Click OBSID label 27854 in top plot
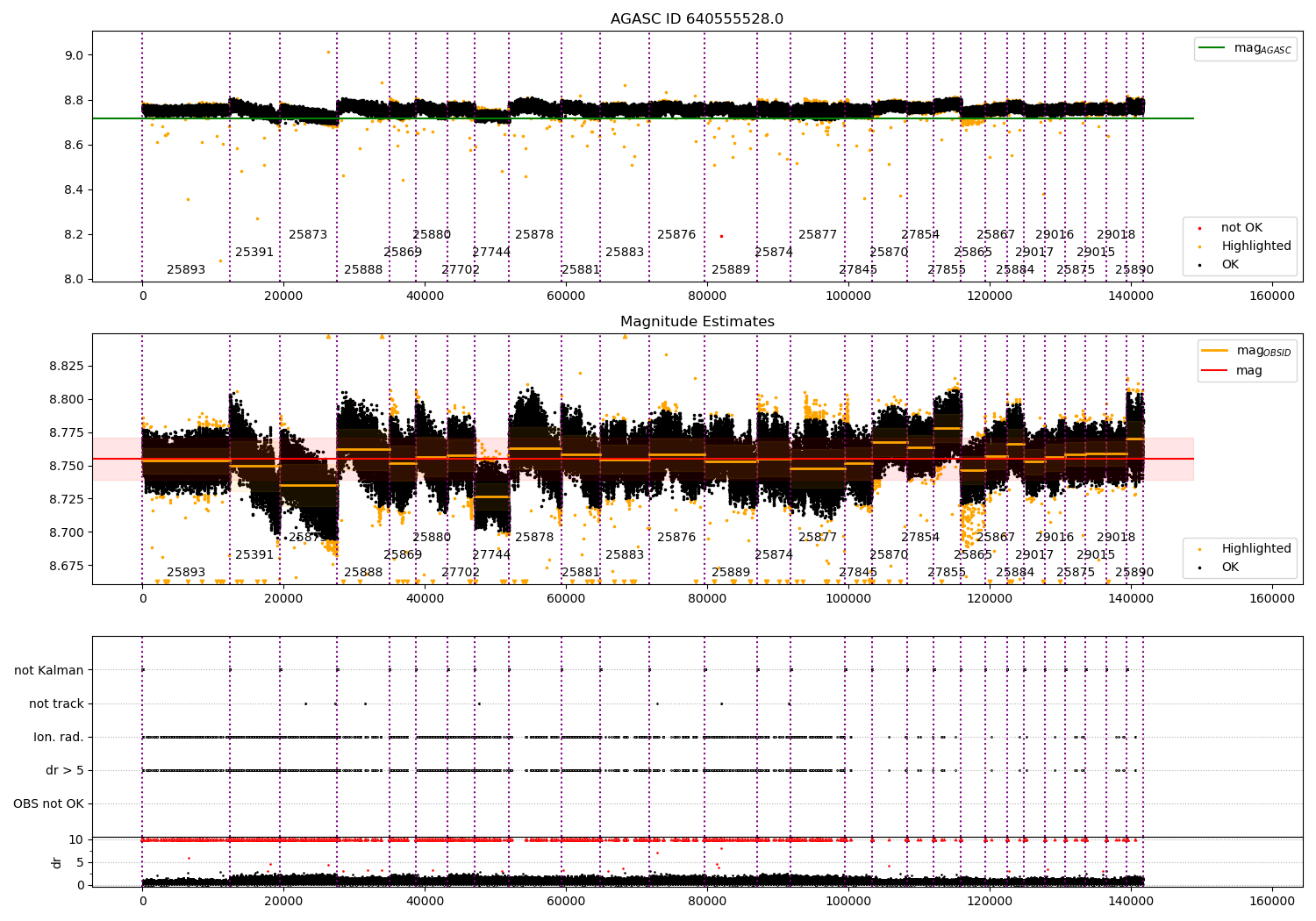 [920, 235]
